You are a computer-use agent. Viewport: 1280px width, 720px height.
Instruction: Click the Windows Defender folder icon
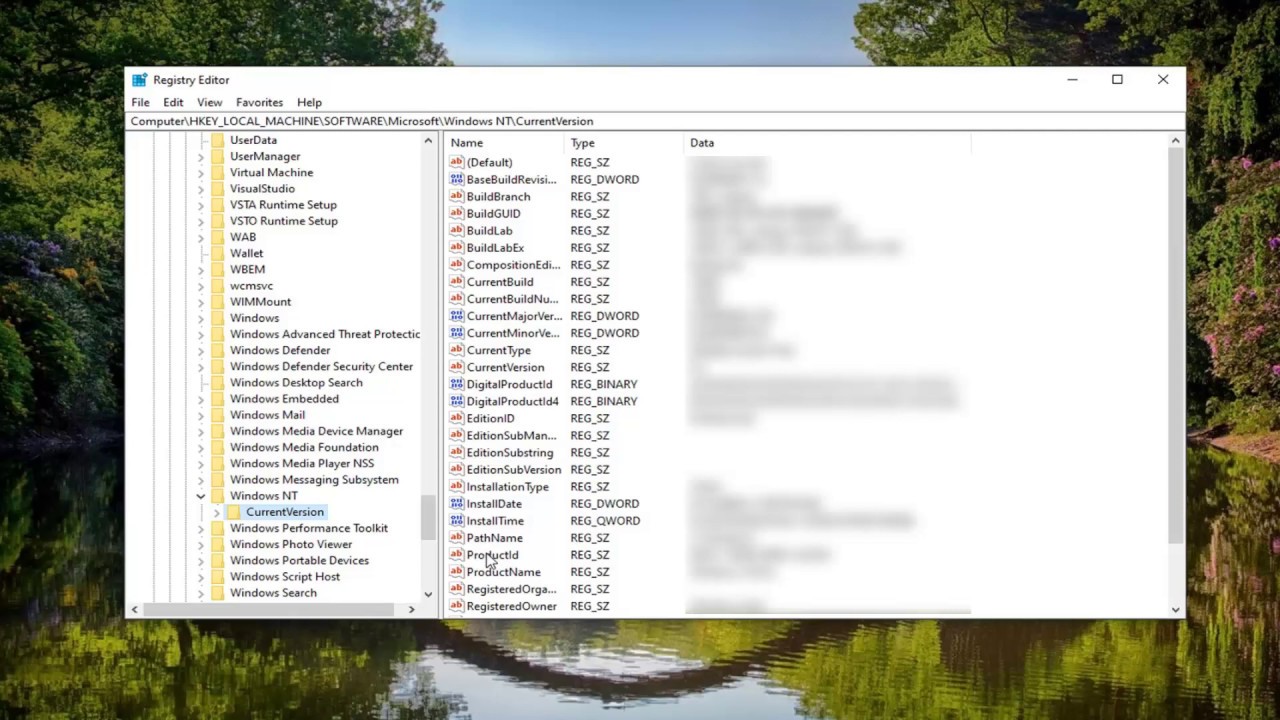[218, 350]
